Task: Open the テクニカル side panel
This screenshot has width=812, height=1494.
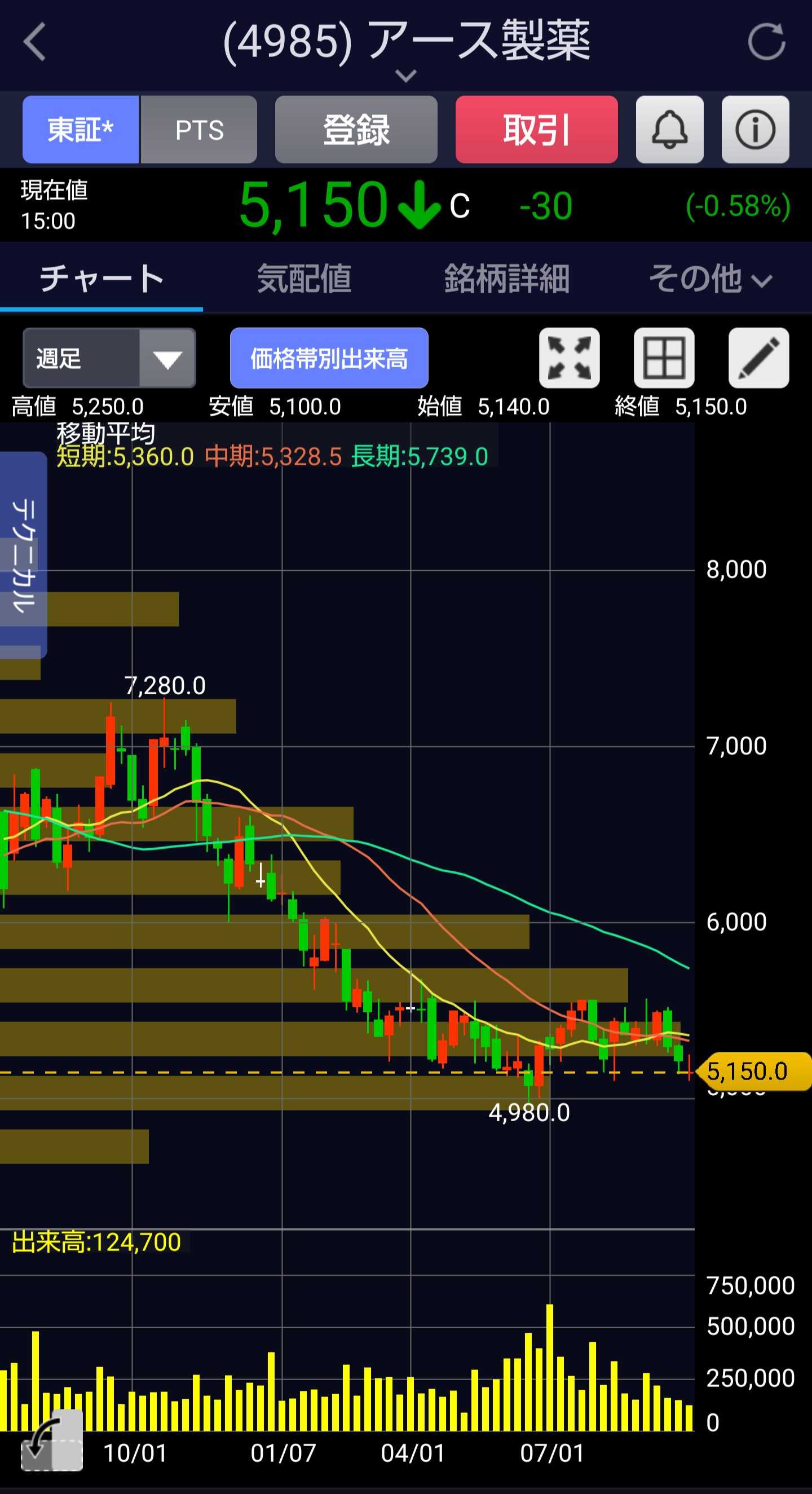Action: [23, 554]
